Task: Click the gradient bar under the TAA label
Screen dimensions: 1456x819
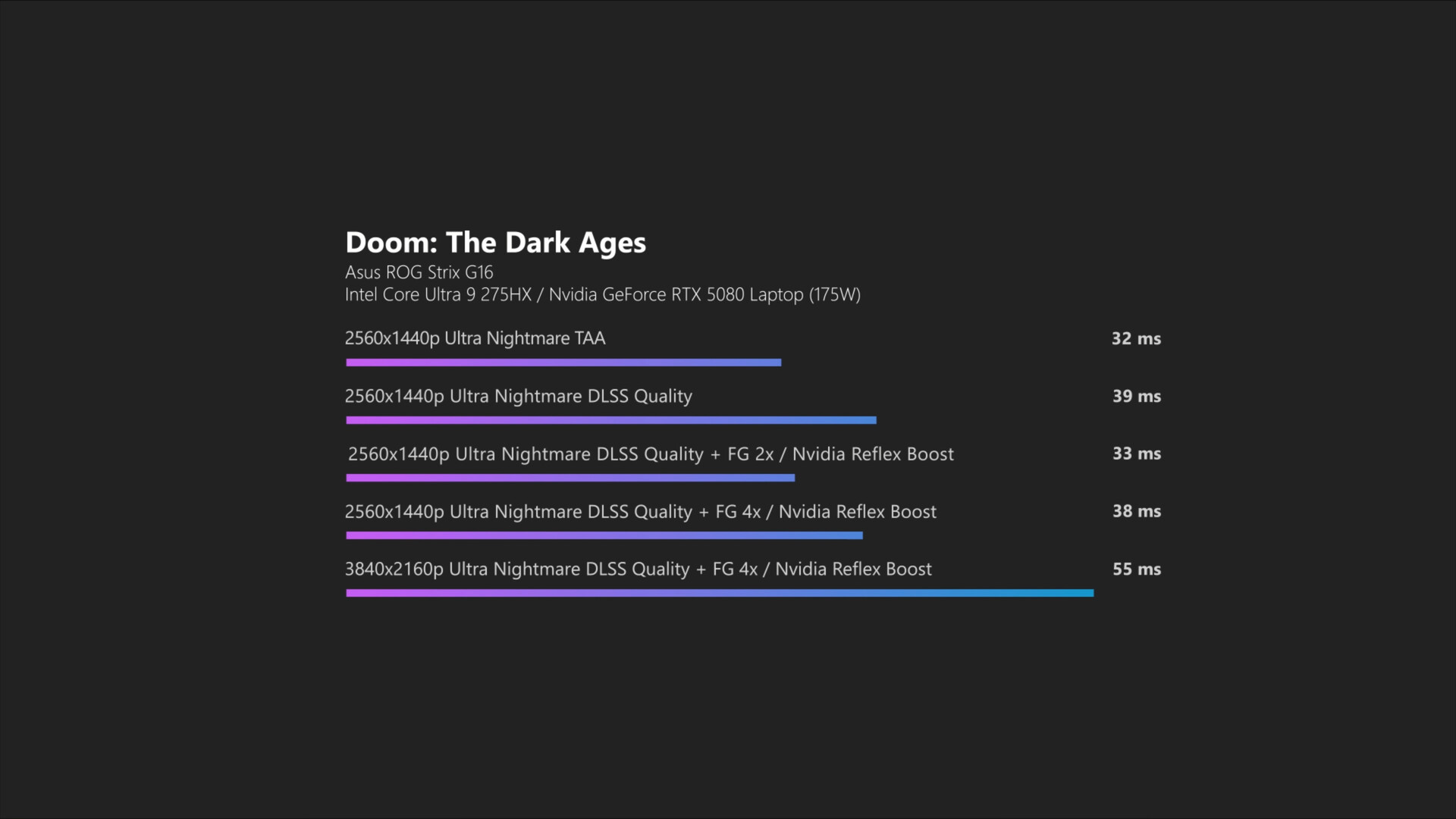Action: (563, 362)
